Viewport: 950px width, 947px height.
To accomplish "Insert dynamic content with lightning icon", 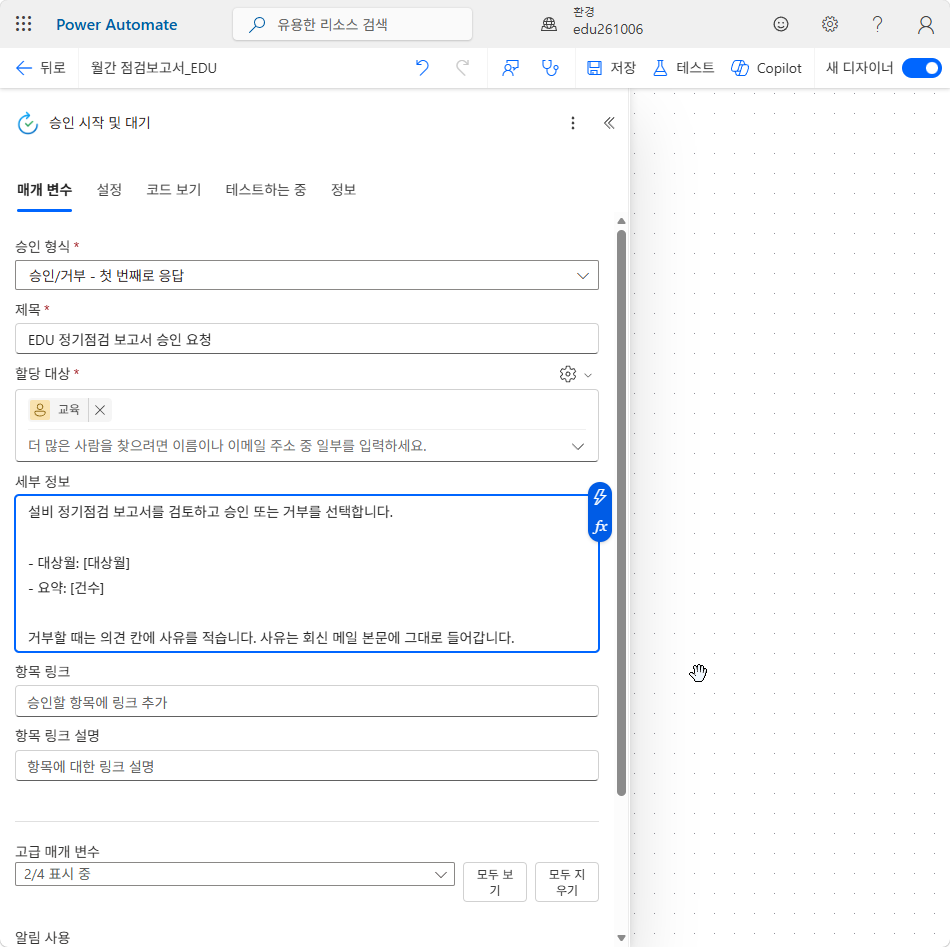I will [600, 497].
